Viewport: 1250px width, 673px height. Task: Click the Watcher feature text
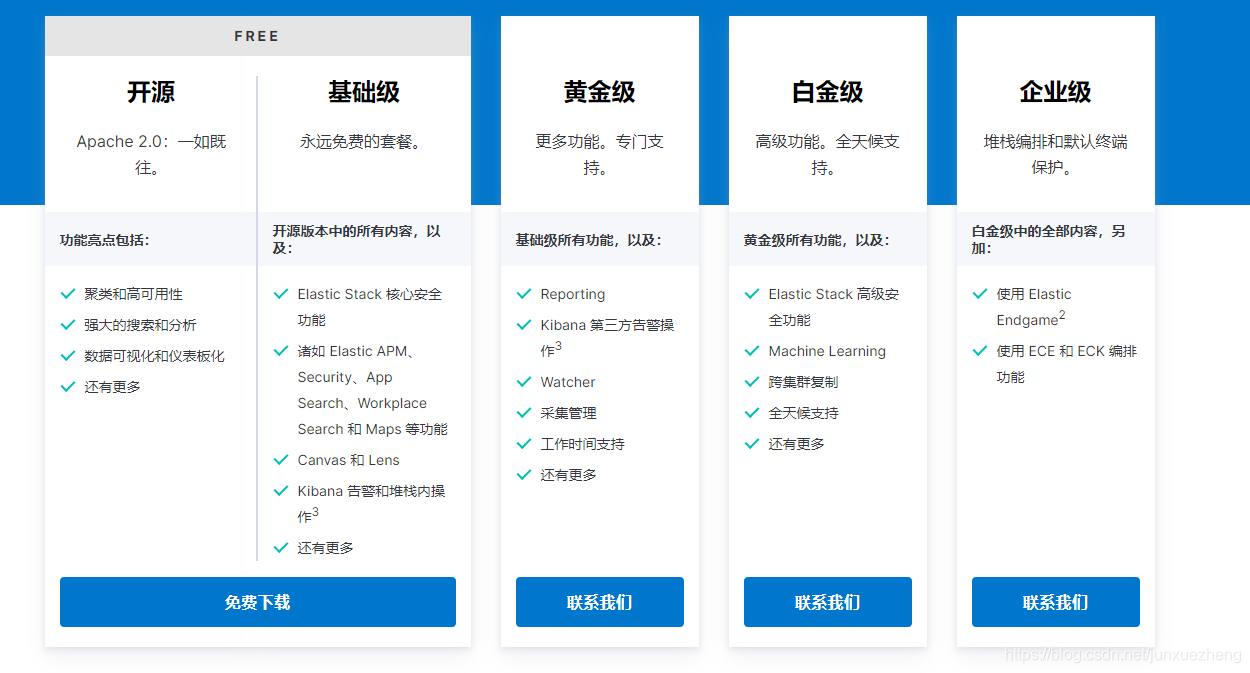(568, 382)
